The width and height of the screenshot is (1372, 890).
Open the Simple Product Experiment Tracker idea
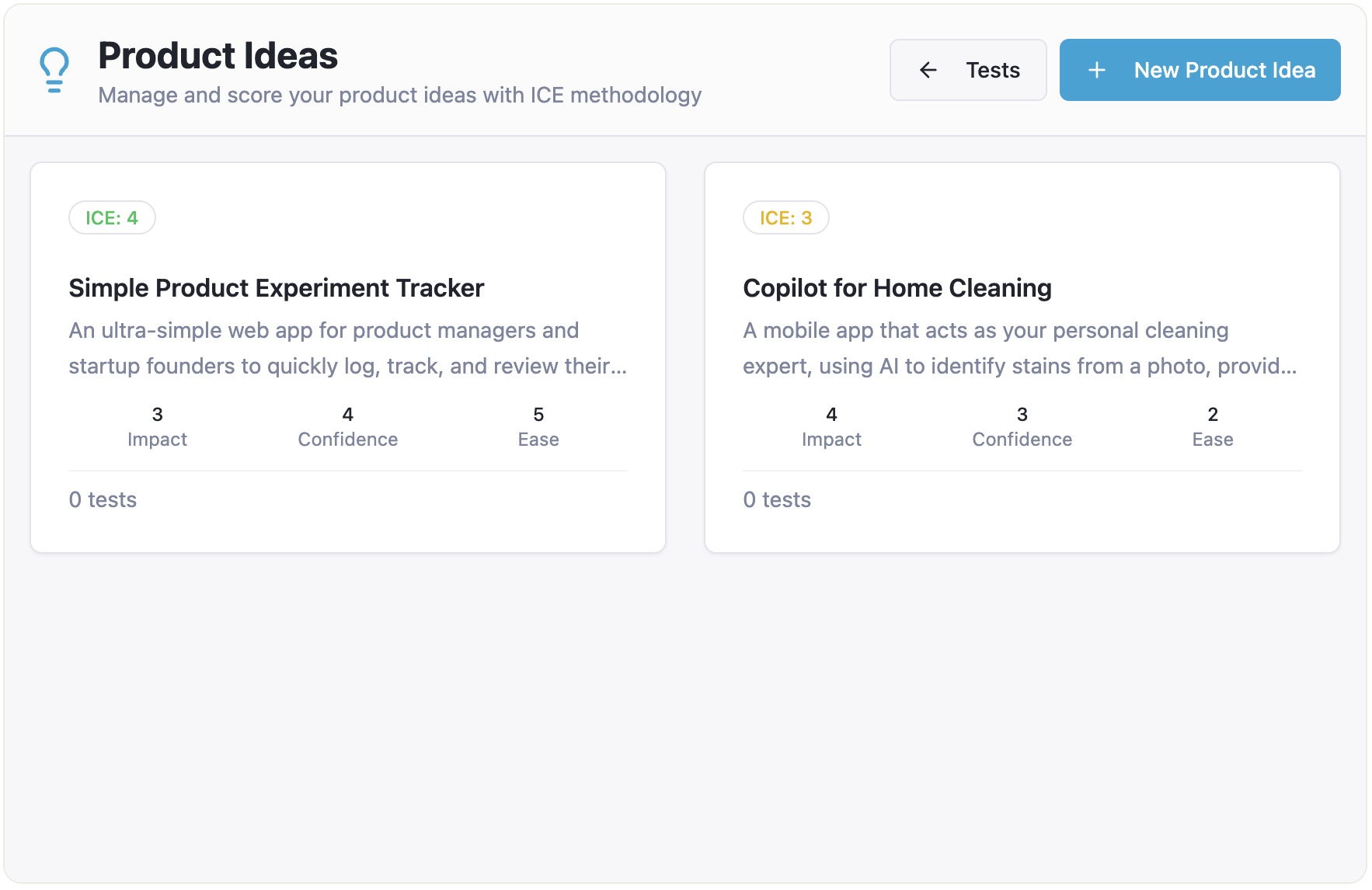click(276, 287)
